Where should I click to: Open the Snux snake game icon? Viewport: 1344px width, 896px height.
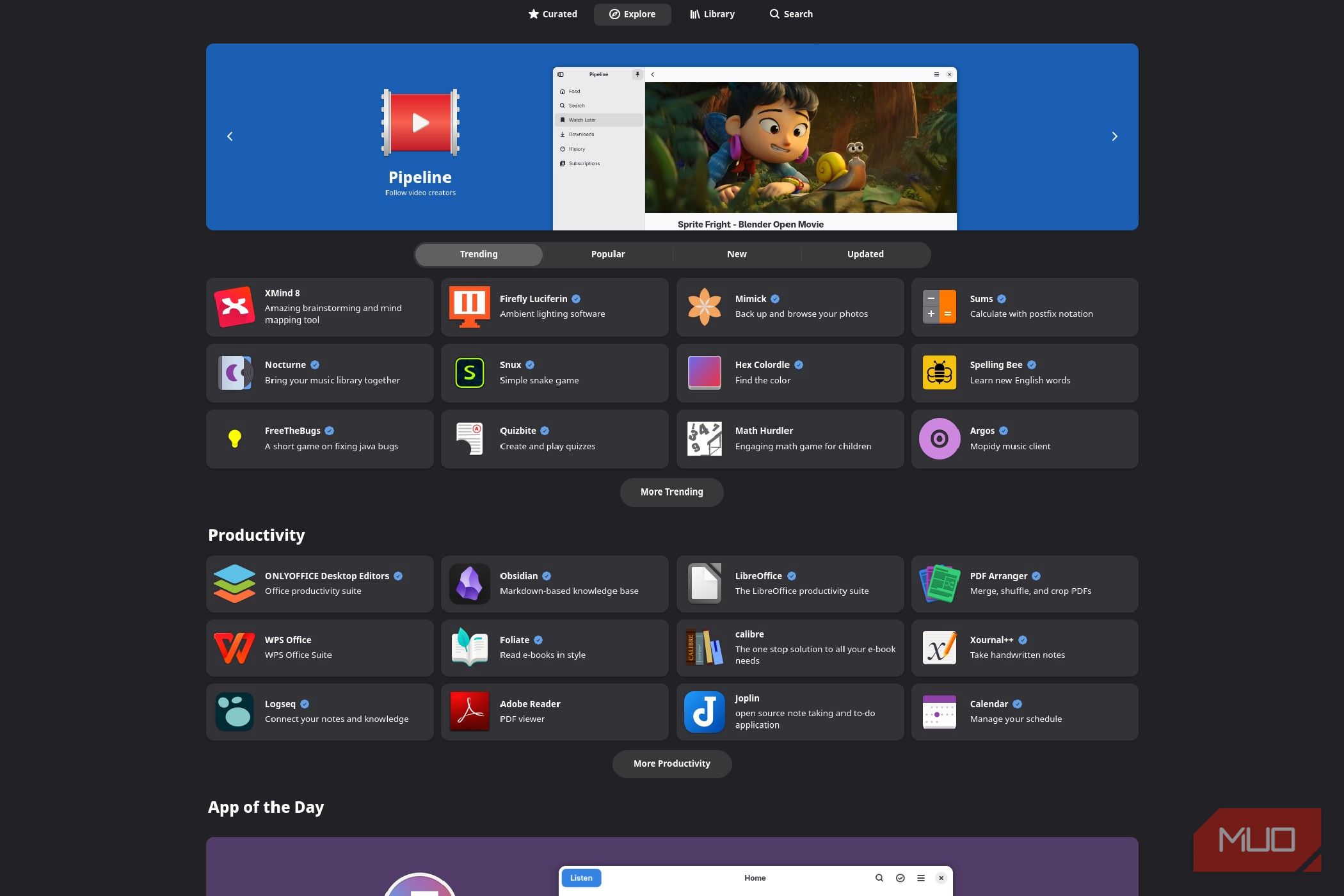(x=469, y=372)
